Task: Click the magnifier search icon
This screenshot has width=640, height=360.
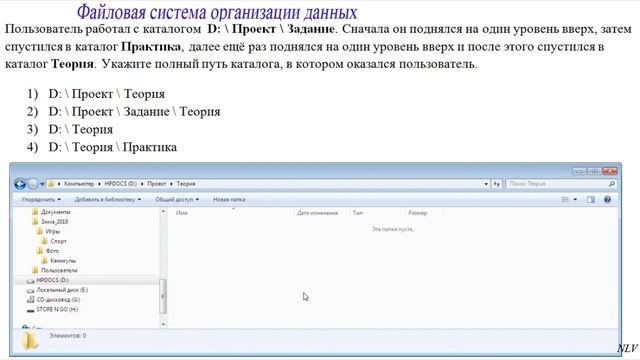Action: point(611,184)
